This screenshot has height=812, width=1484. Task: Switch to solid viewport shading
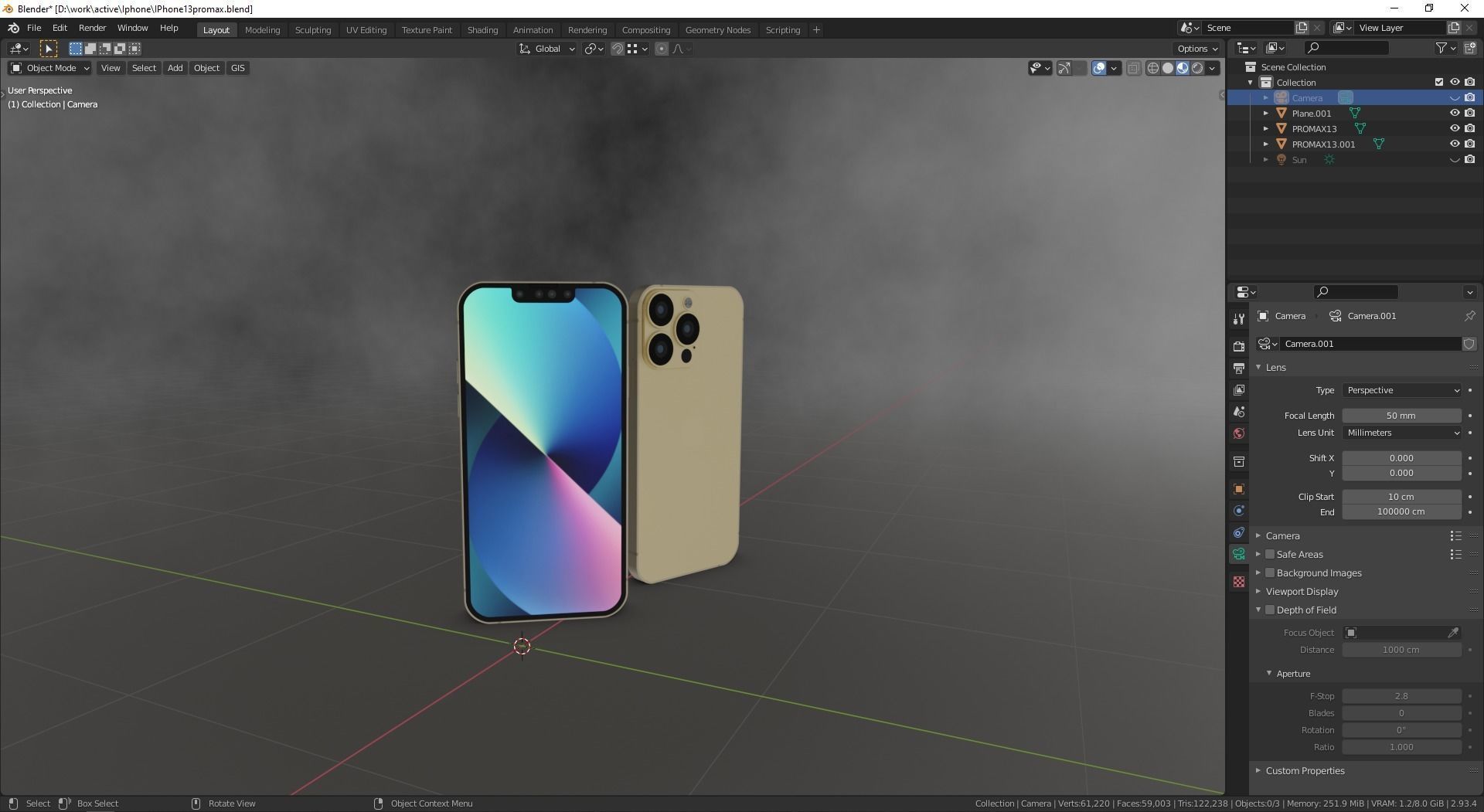click(1168, 68)
